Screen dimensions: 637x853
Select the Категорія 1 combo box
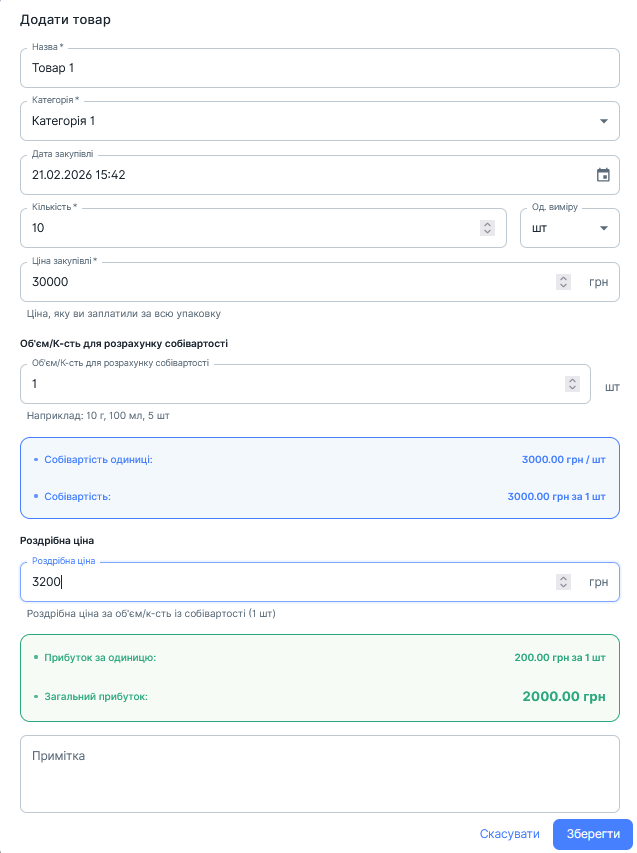[320, 121]
